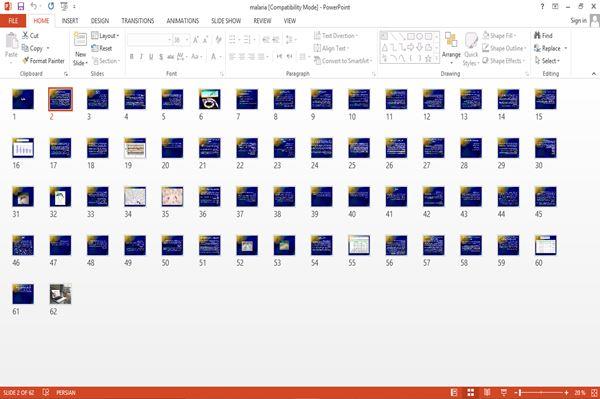
Task: Click the zoom percentage in the status bar
Action: click(580, 392)
